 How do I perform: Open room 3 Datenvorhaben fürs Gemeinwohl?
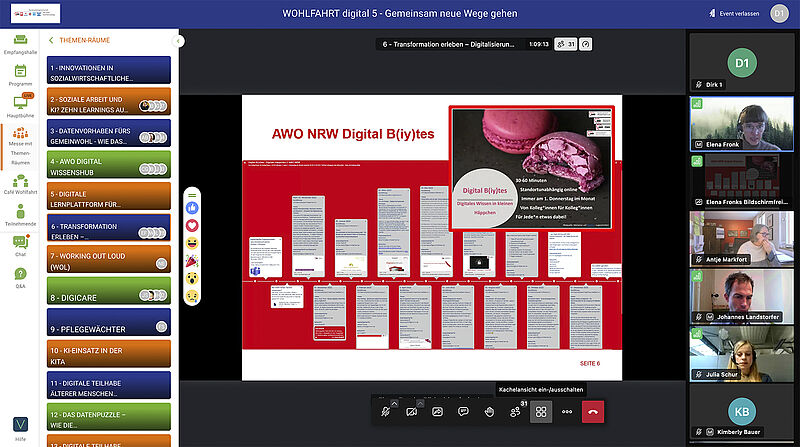coord(109,133)
